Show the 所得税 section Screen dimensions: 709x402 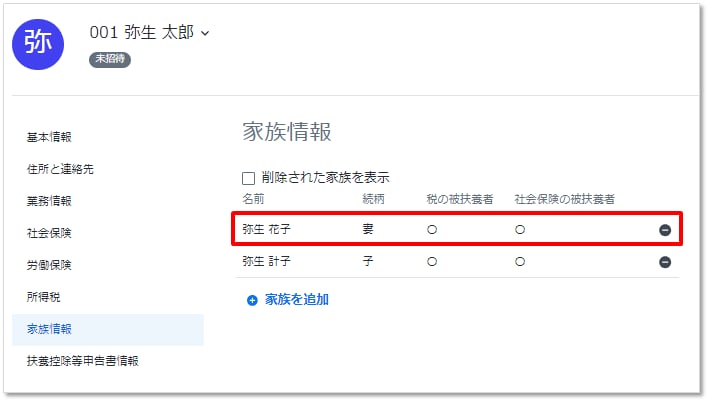click(43, 297)
